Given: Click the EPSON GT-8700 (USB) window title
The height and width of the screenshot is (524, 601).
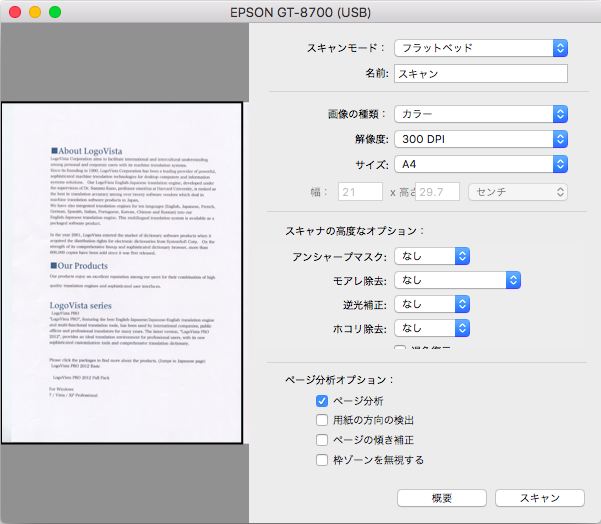Looking at the screenshot, I should coord(300,13).
